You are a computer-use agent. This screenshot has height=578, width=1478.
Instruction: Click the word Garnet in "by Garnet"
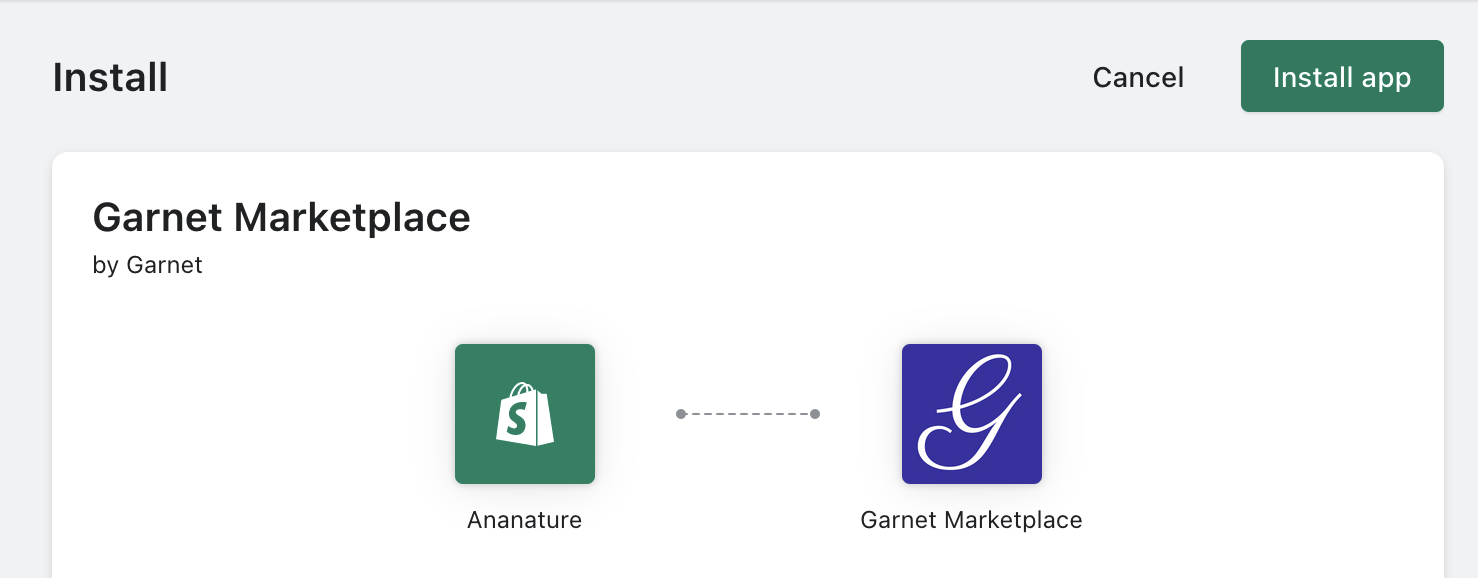(164, 265)
